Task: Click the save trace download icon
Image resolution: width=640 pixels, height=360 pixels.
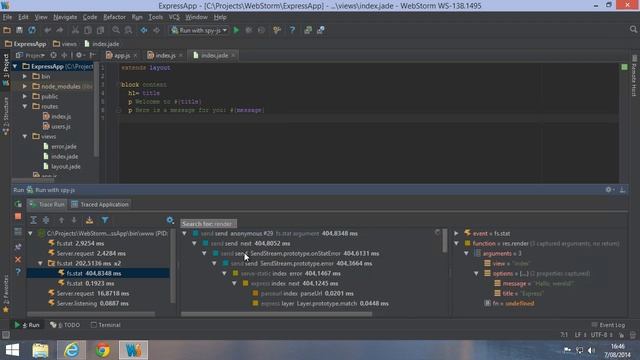Action: tap(89, 220)
